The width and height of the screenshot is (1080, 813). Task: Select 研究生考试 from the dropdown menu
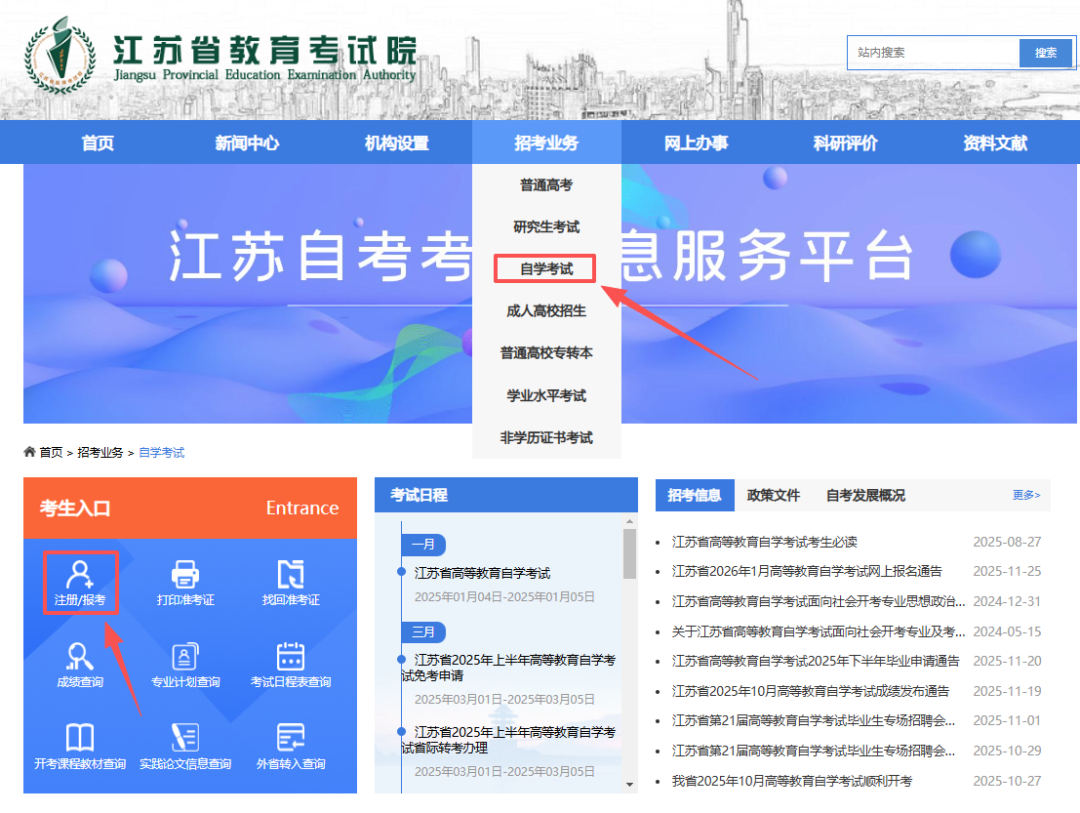tap(544, 226)
